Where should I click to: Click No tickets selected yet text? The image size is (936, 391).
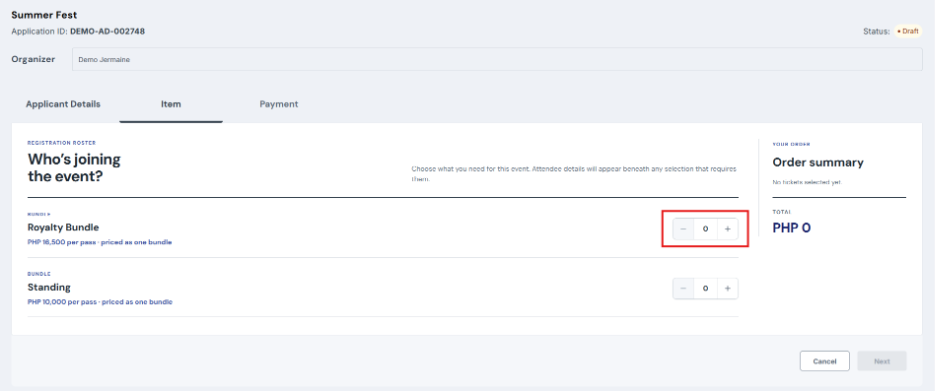pos(807,182)
